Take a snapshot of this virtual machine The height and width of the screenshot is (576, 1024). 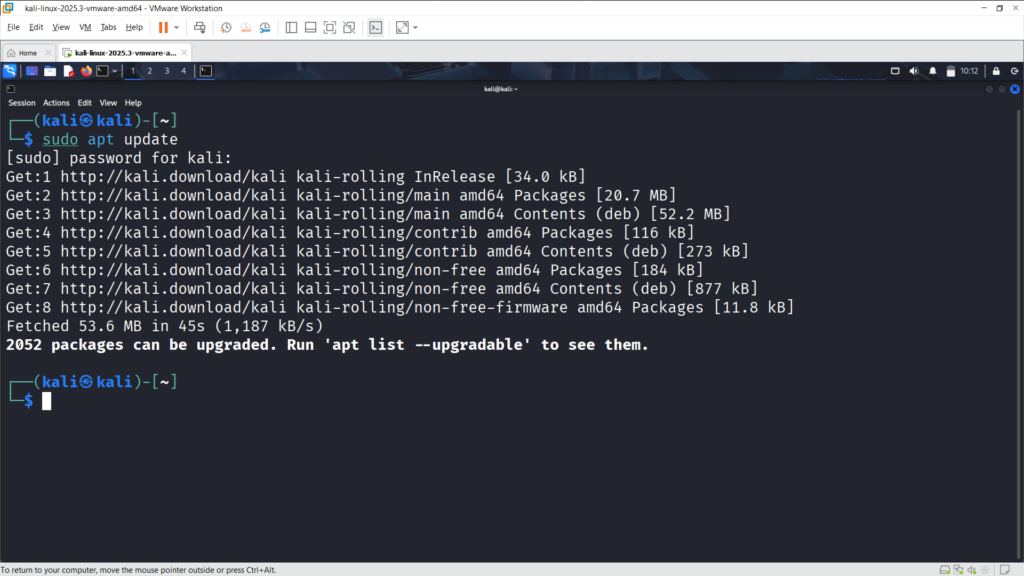[x=227, y=27]
